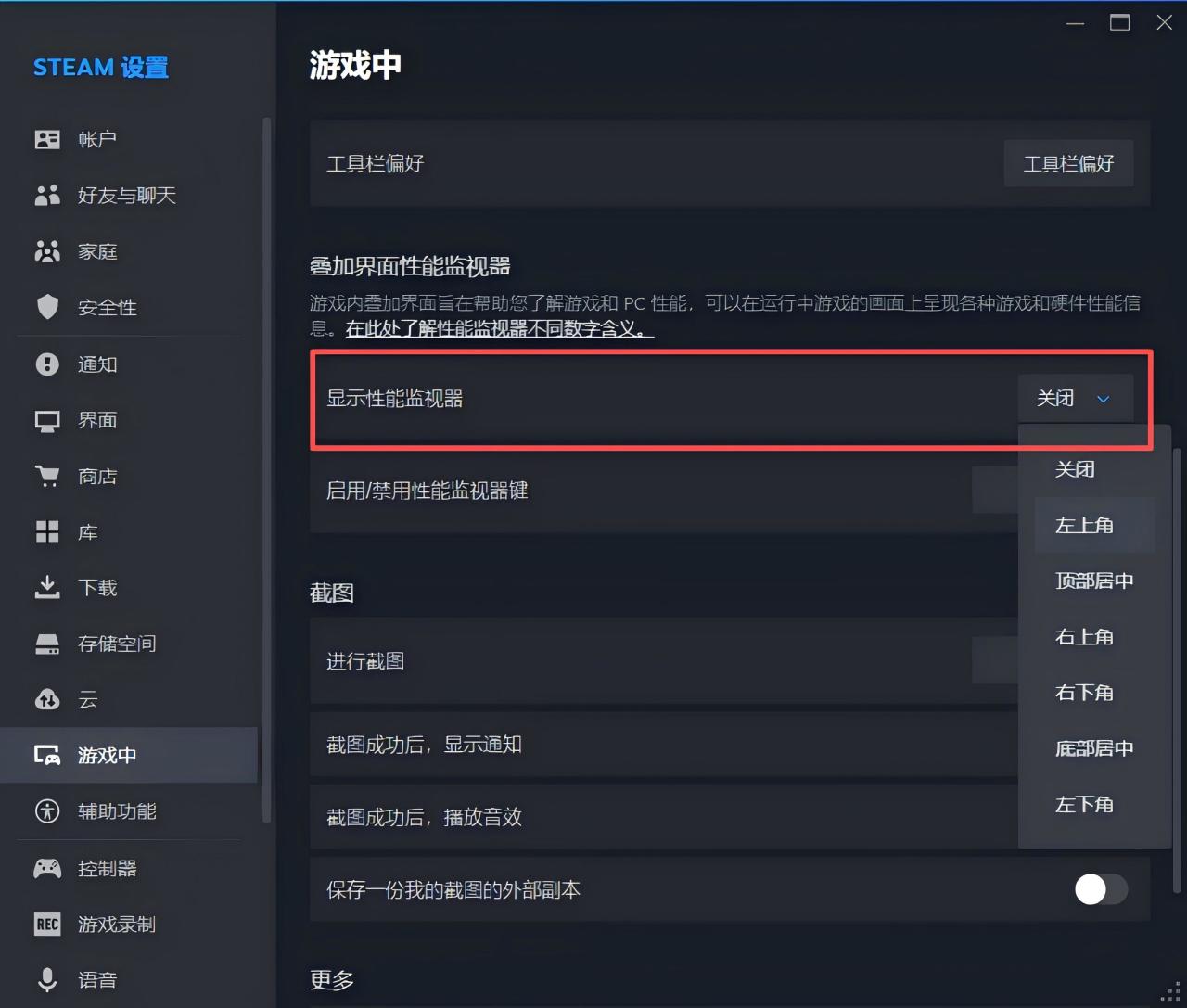Select the 游戏中 sidebar entry

click(130, 755)
